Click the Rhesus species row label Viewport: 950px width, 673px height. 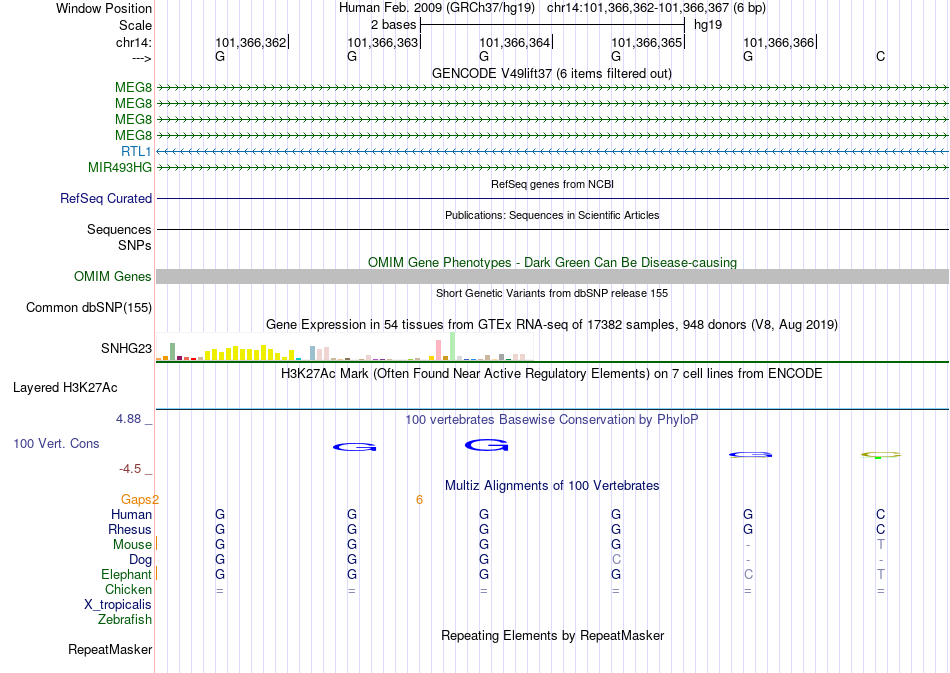click(130, 530)
